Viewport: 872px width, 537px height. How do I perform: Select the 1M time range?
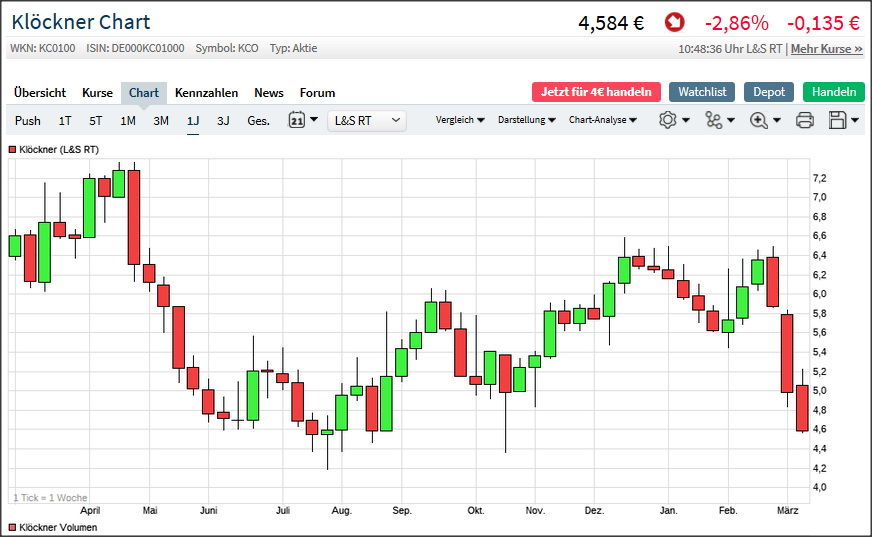tap(128, 121)
